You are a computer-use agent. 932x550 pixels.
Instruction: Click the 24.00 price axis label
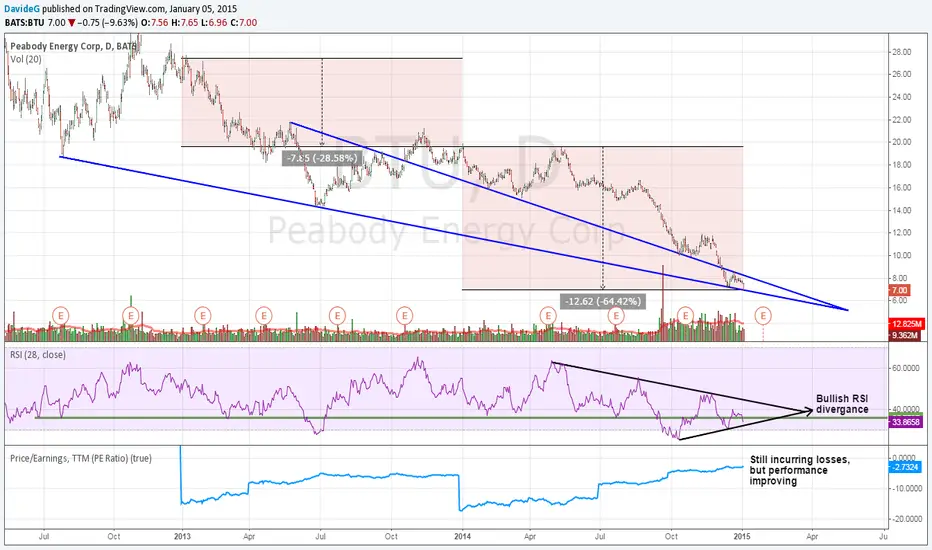pyautogui.click(x=901, y=97)
